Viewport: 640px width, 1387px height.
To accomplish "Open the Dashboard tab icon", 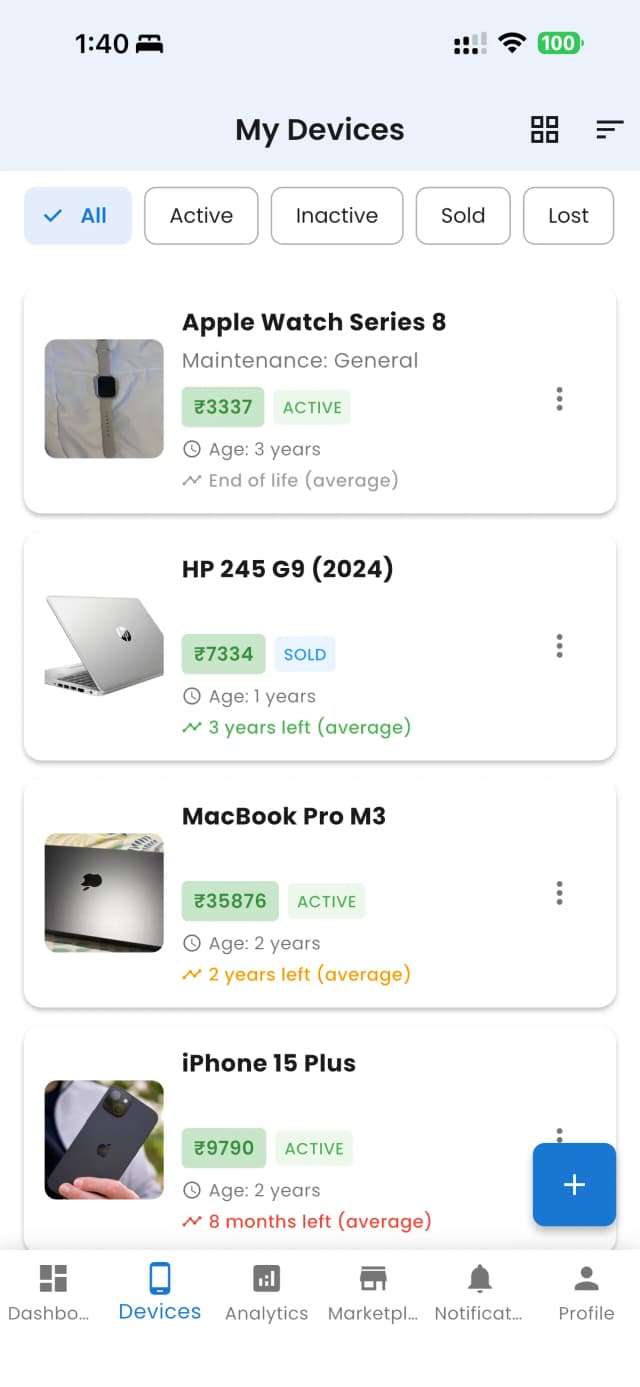I will pos(53,1278).
